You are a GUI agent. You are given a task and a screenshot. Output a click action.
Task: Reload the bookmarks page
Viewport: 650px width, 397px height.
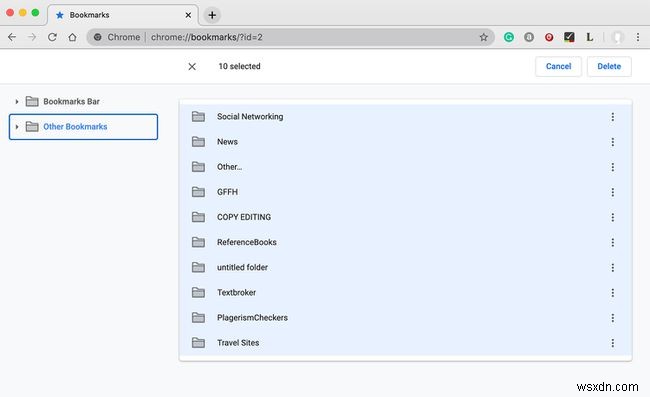(x=52, y=37)
